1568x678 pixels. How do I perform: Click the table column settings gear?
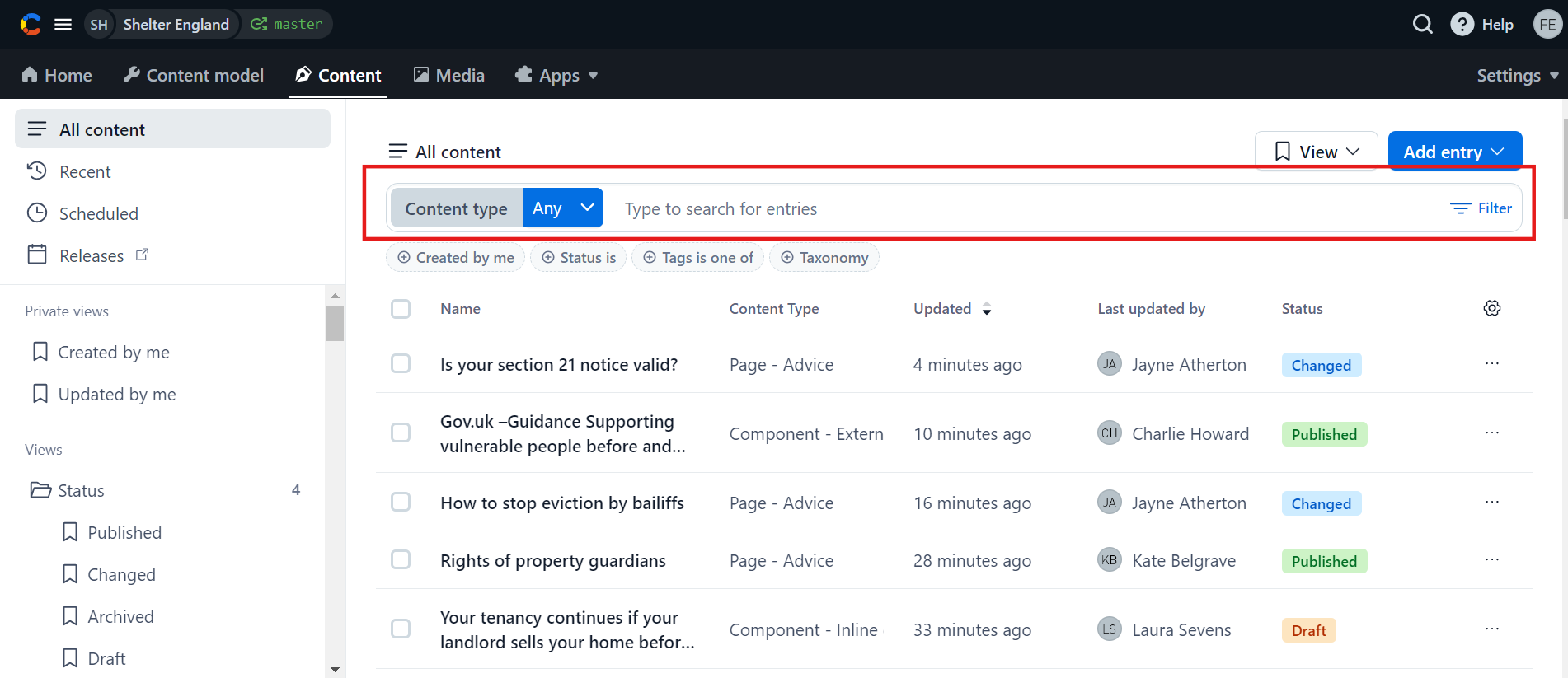click(x=1492, y=308)
